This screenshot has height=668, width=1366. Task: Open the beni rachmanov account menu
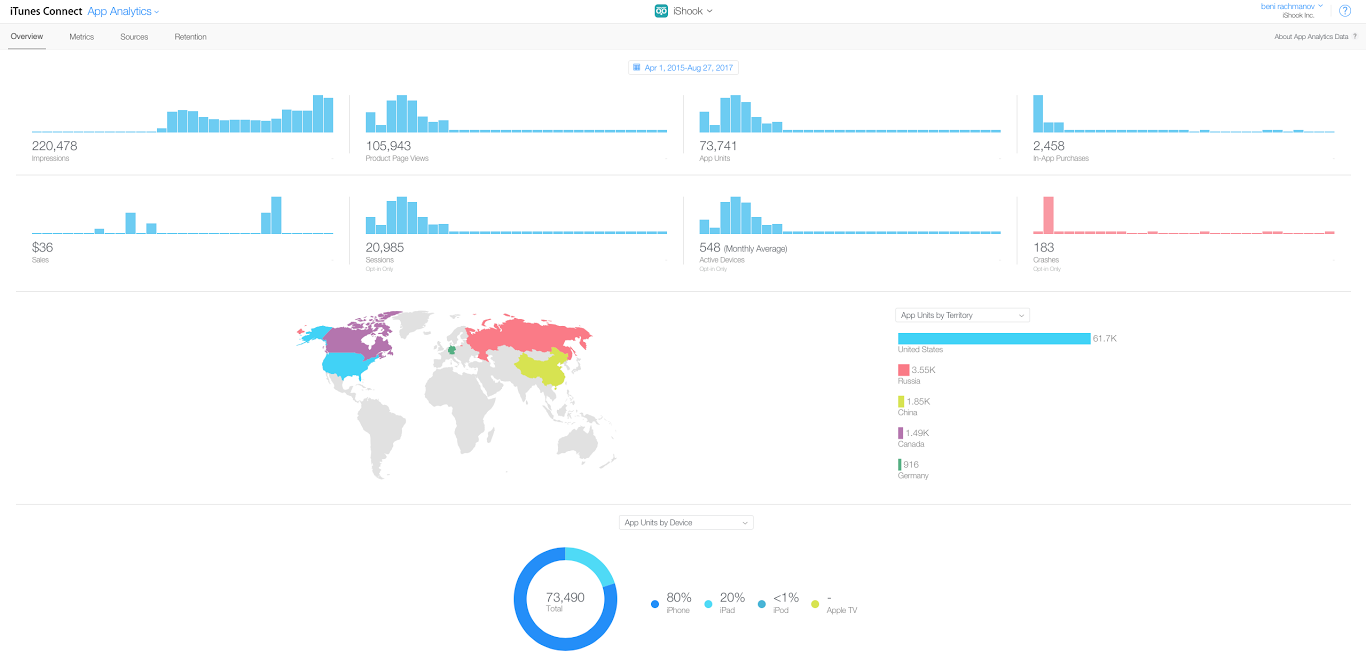point(1292,6)
